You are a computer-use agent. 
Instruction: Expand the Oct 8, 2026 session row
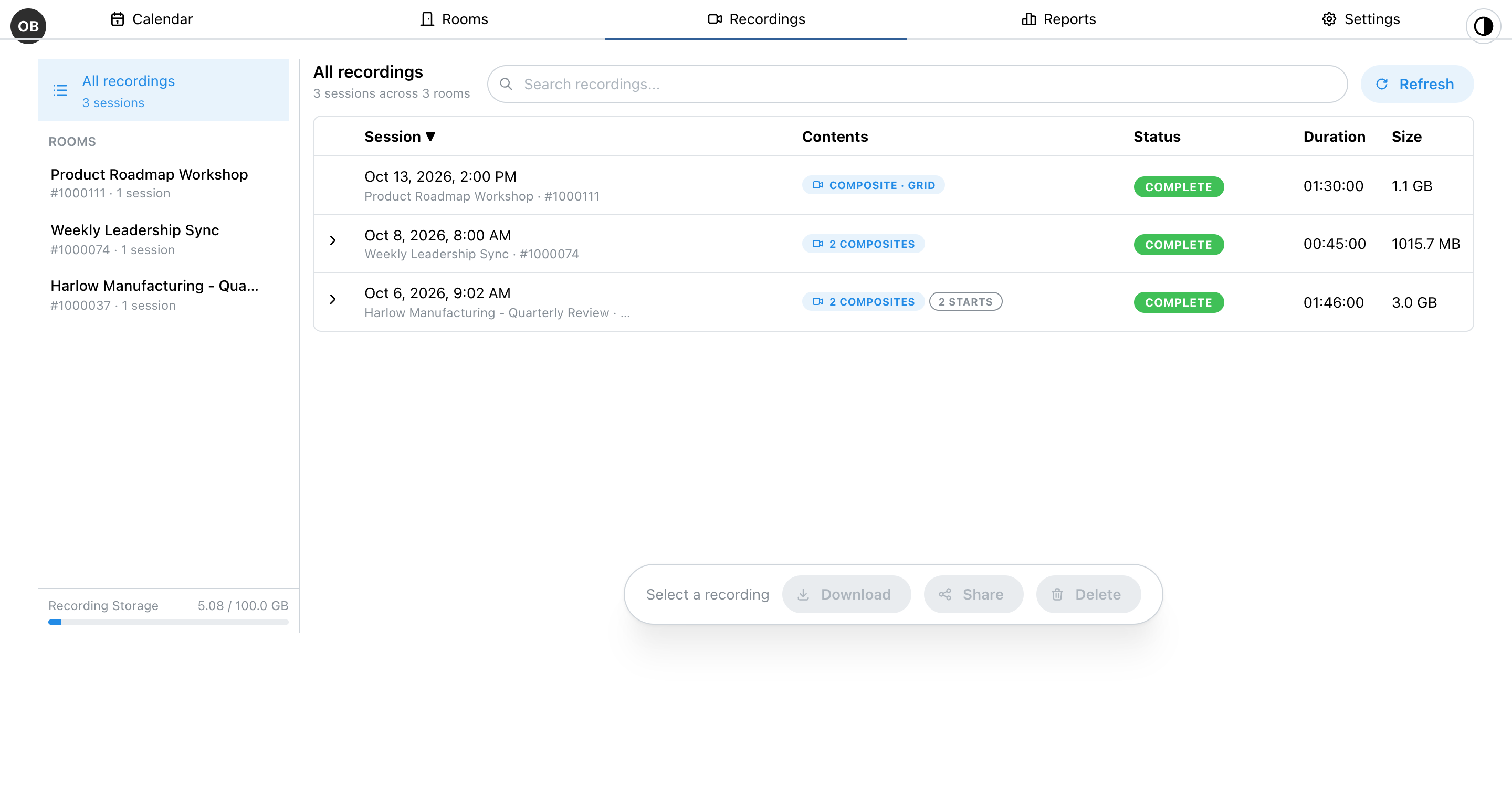pyautogui.click(x=333, y=240)
